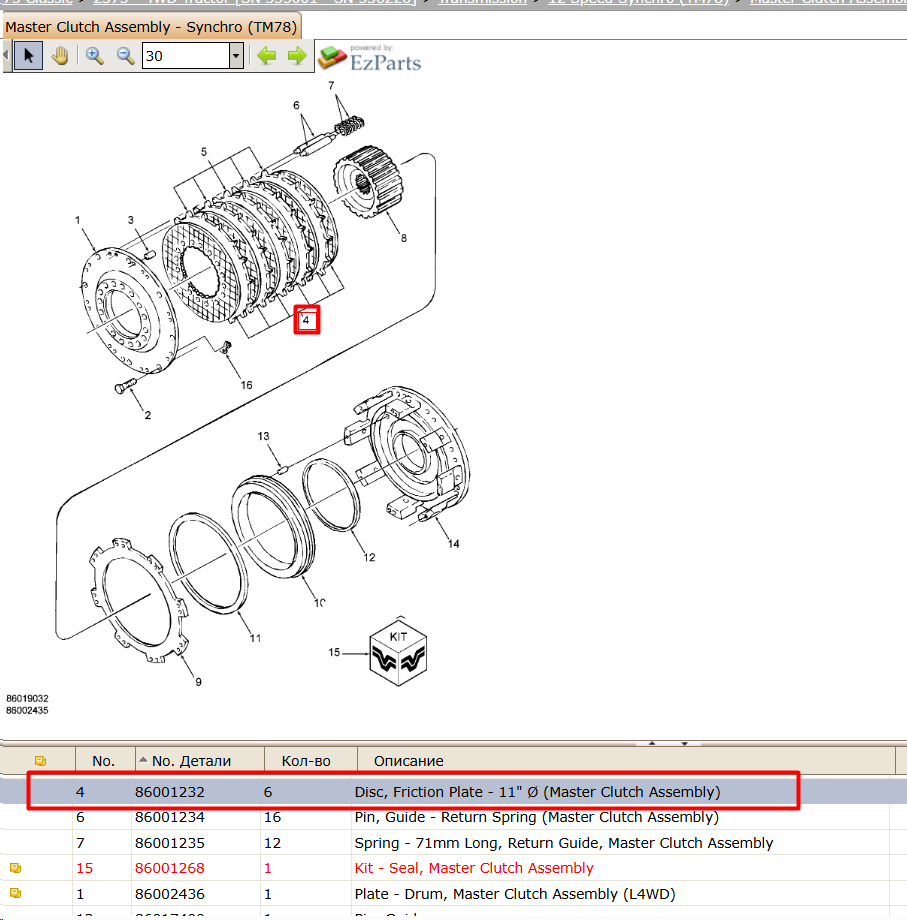Select the Spring - 71mm Long description
This screenshot has height=920, width=907.
564,843
